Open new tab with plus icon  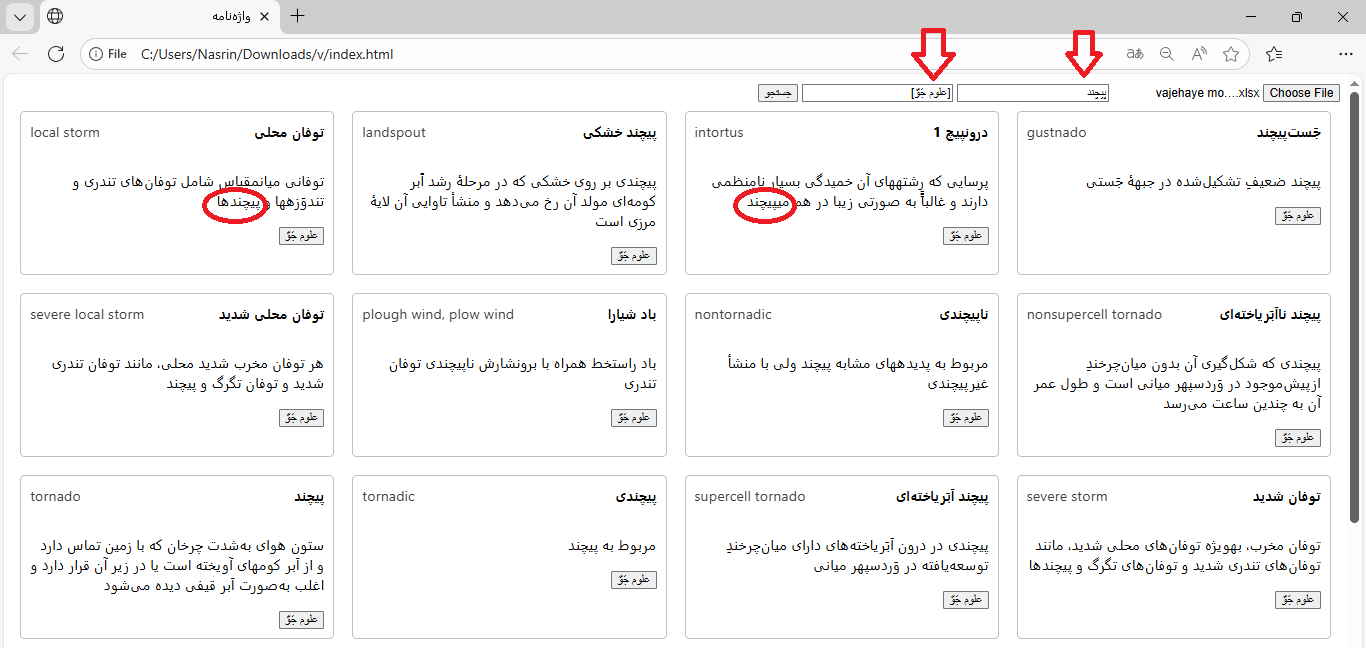(x=297, y=16)
